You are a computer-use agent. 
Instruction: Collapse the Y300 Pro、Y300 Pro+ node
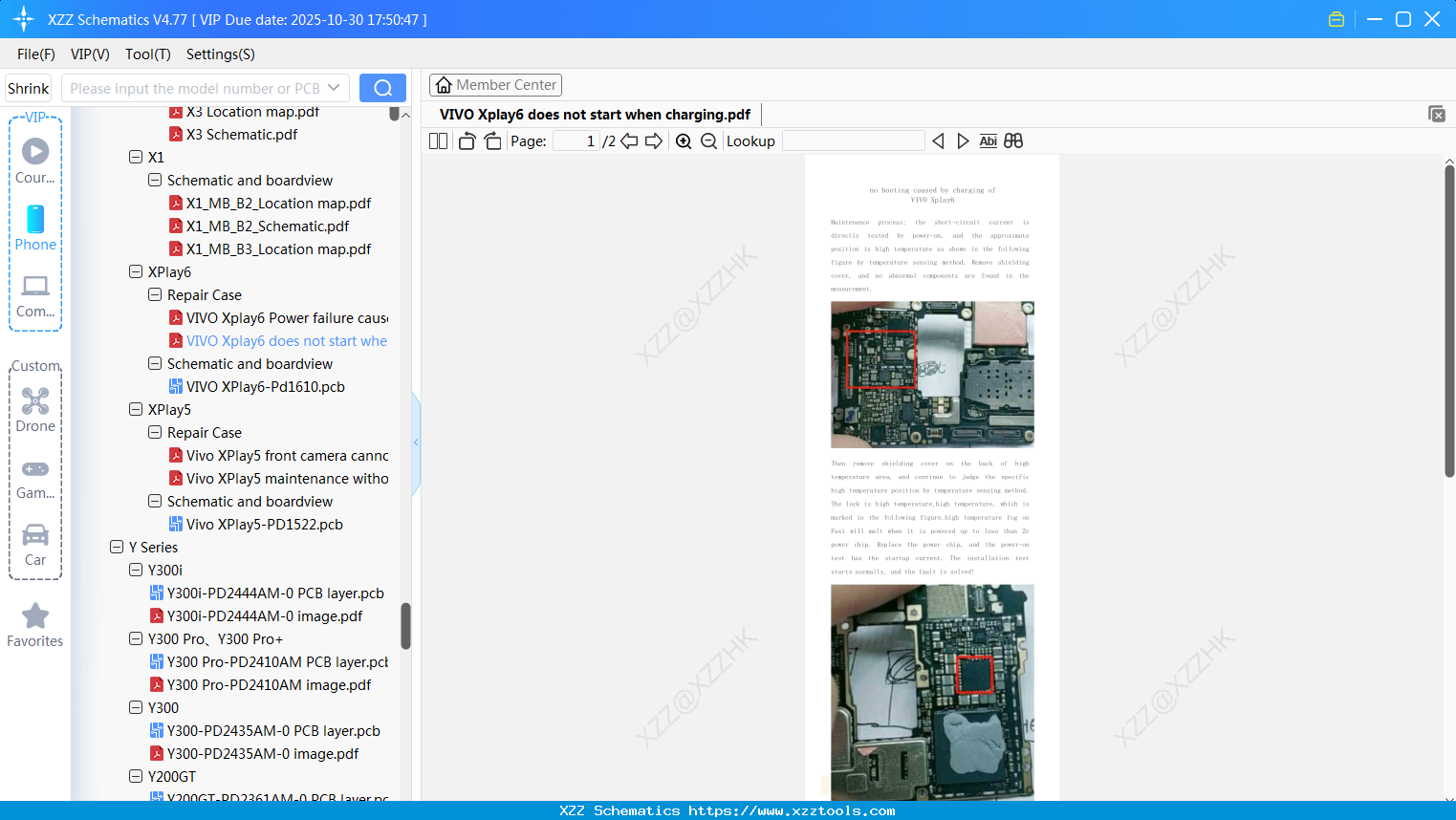(x=136, y=638)
